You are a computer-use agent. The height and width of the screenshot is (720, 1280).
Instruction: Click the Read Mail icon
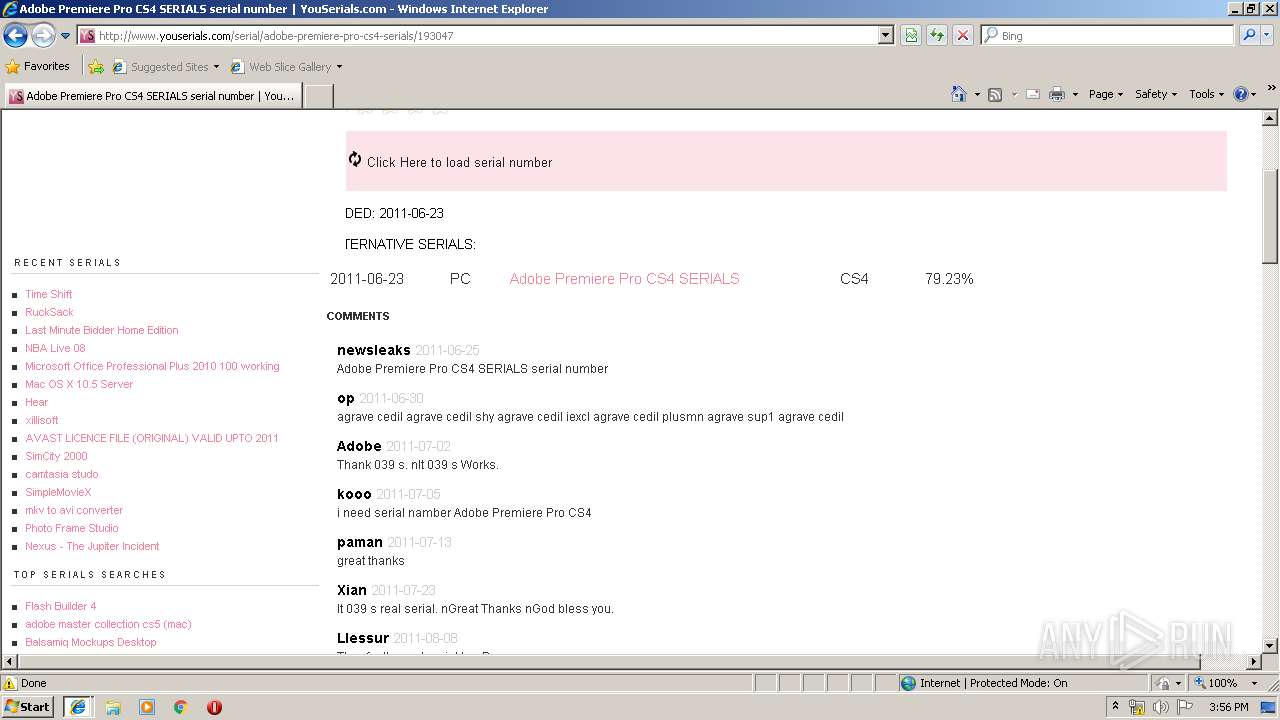1033,94
